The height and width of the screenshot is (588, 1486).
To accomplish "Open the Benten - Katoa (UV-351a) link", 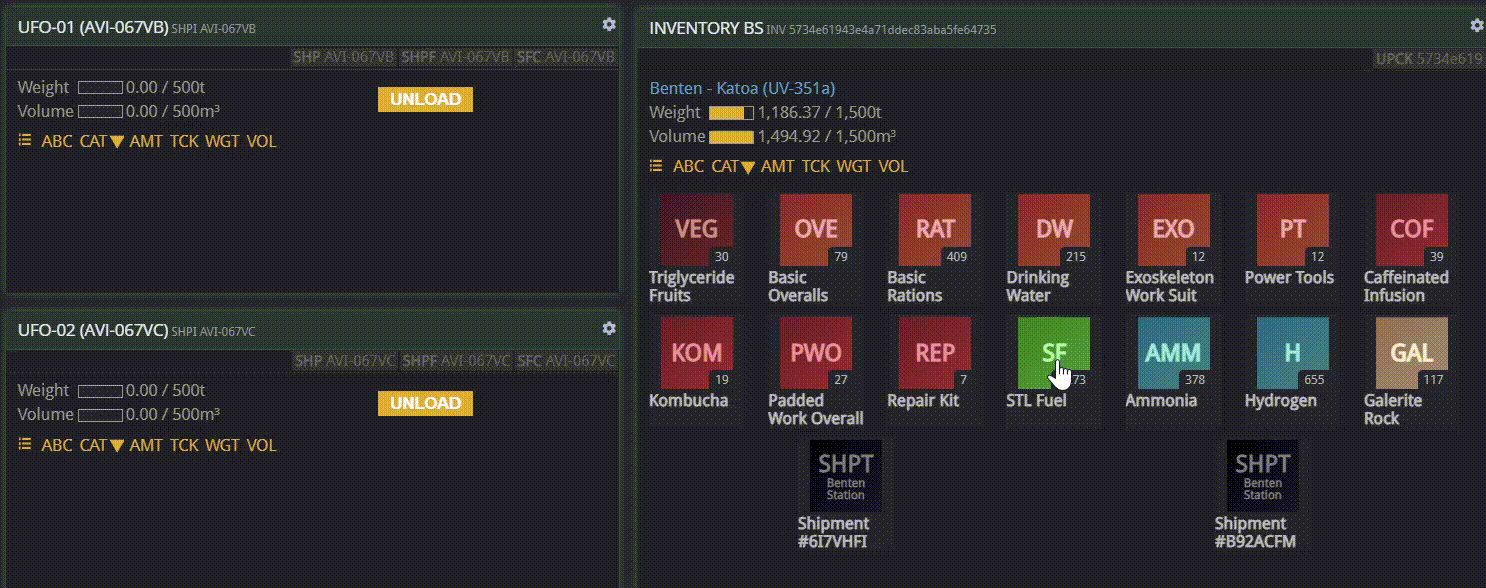I will 742,88.
